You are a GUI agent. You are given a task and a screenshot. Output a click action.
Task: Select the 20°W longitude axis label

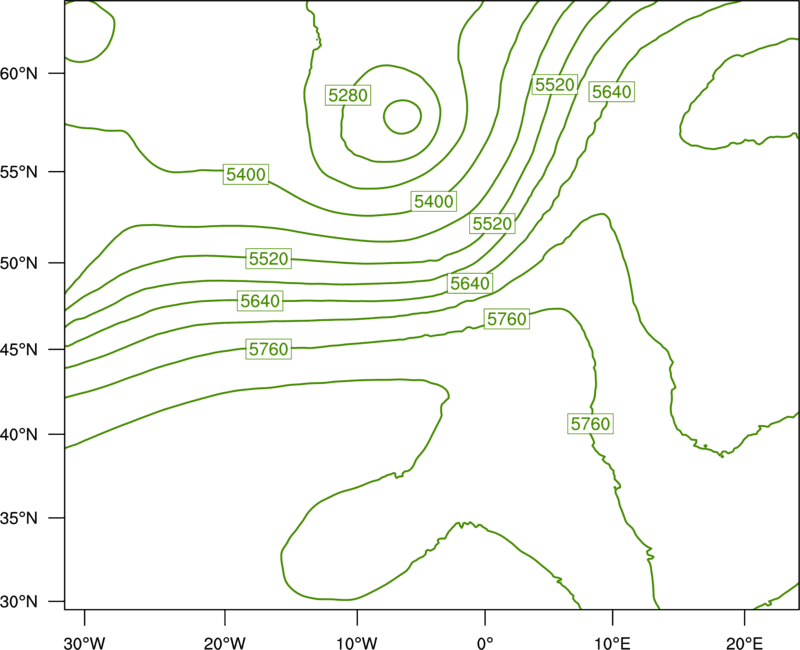(225, 643)
